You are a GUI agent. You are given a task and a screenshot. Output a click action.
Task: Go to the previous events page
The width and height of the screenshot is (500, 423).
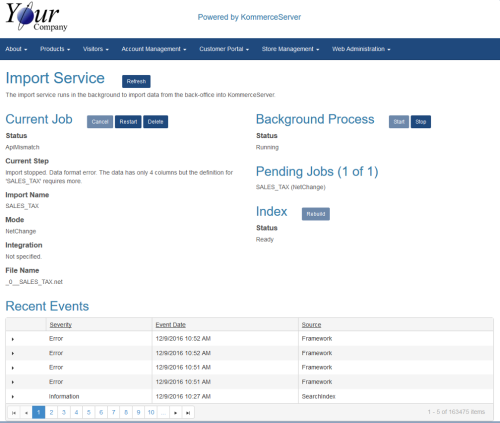click(26, 413)
